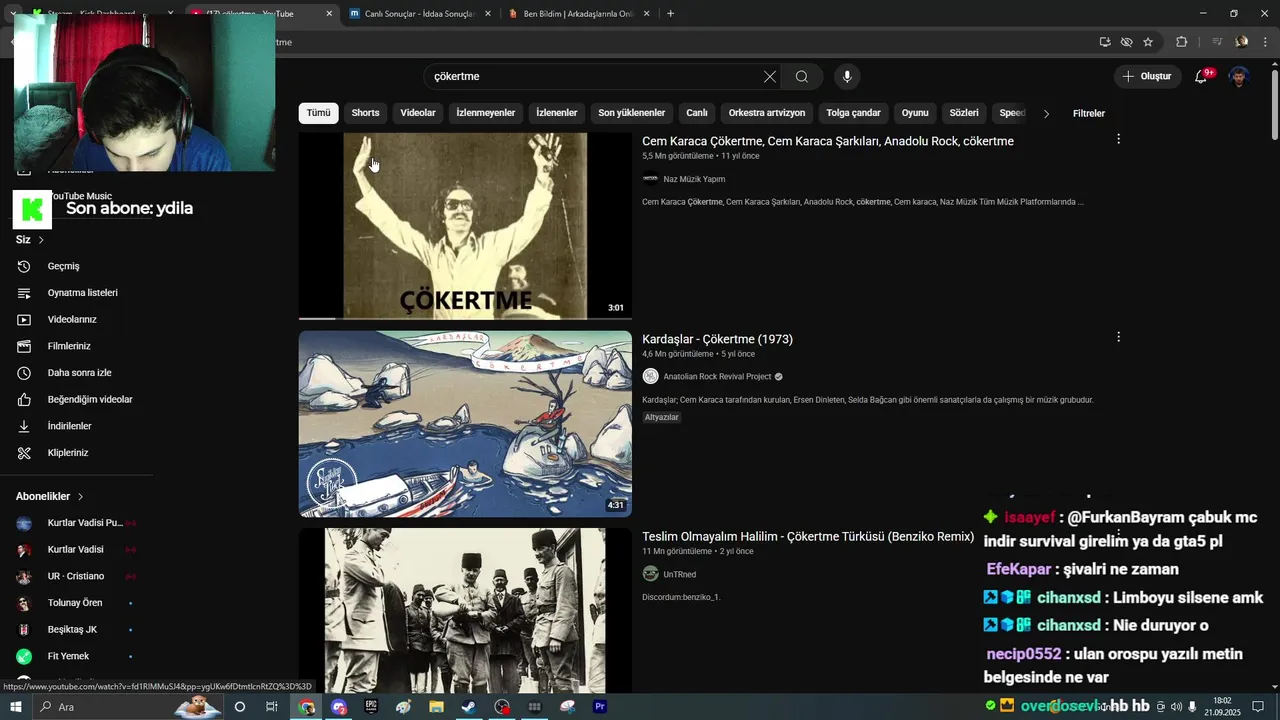
Task: Click Altyazılar subtitles badge
Action: point(662,417)
